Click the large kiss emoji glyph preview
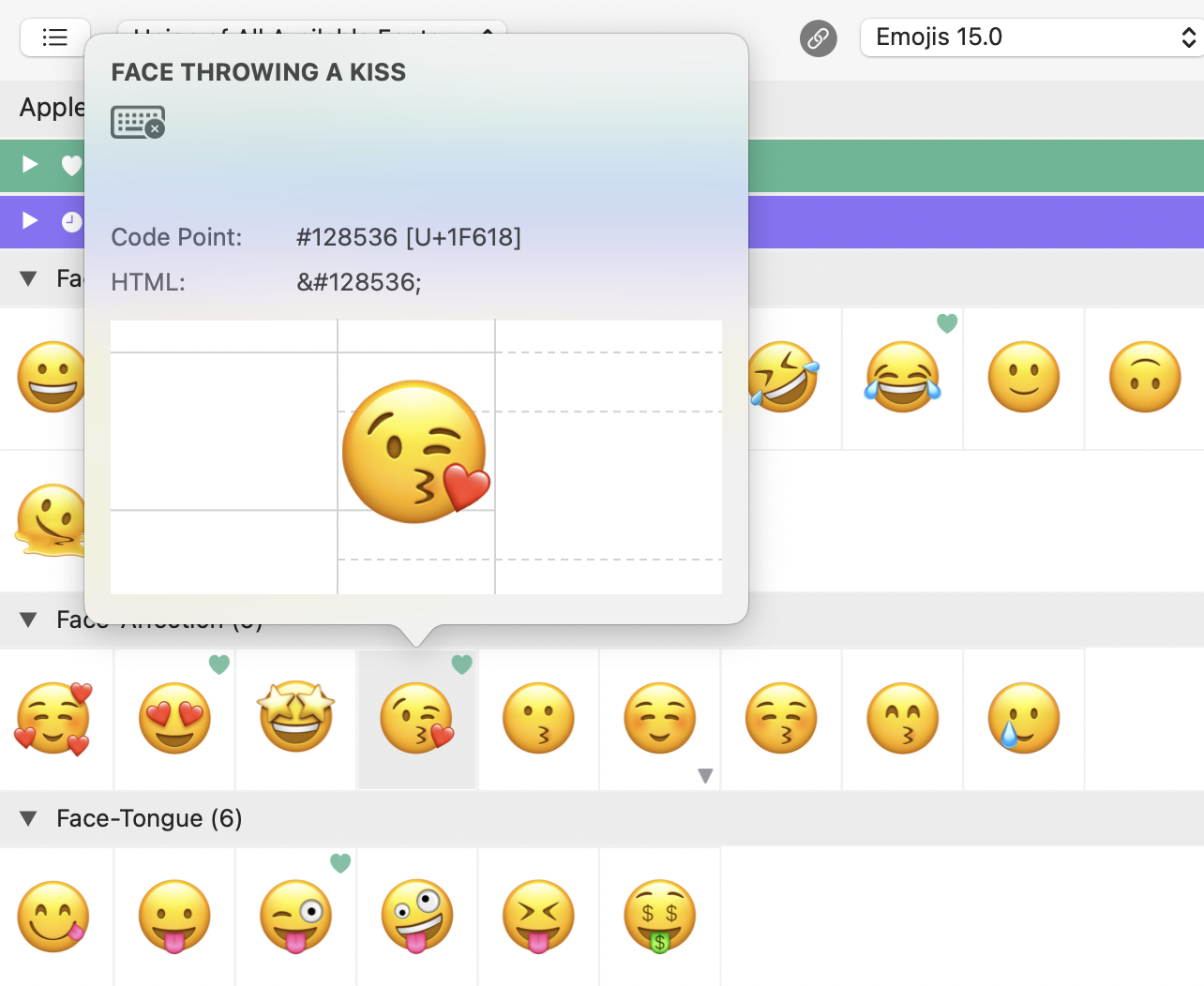 pyautogui.click(x=415, y=452)
